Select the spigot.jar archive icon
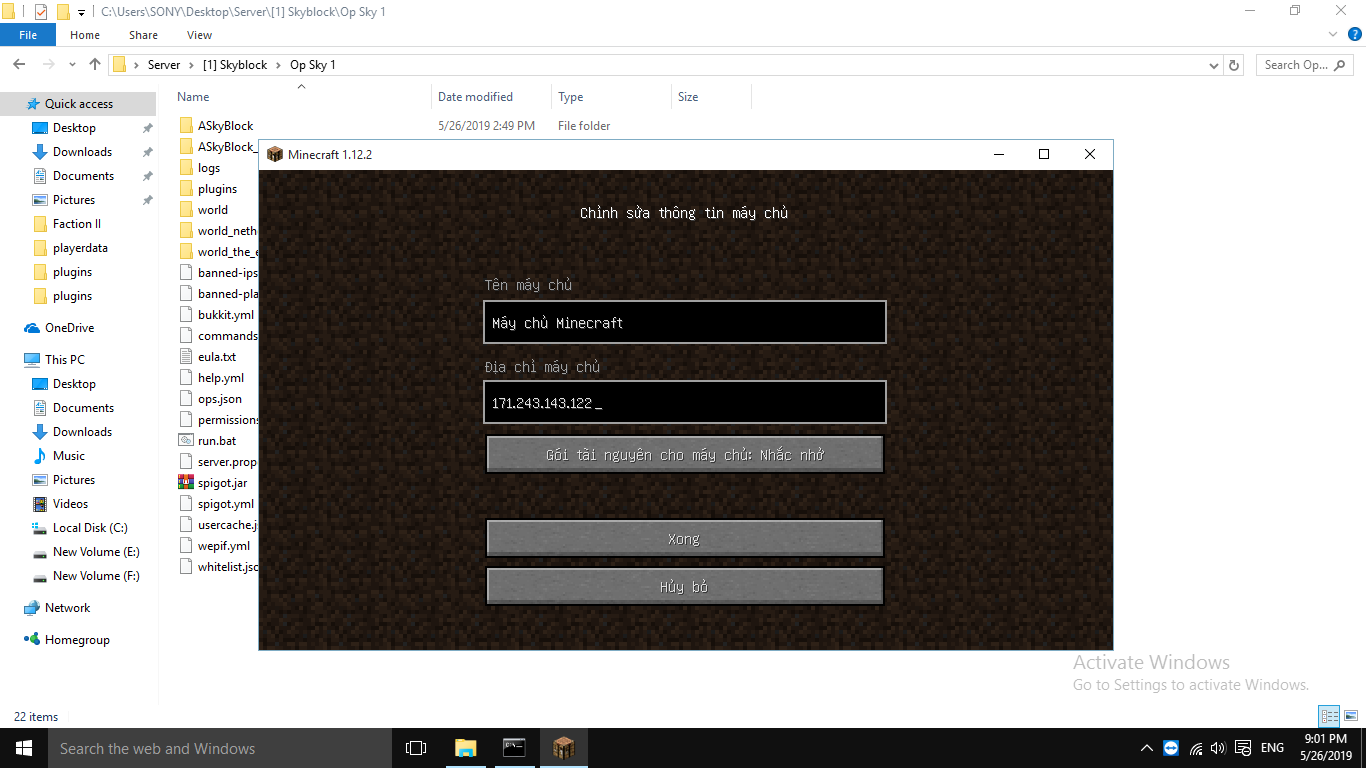This screenshot has width=1366, height=768. coord(188,482)
